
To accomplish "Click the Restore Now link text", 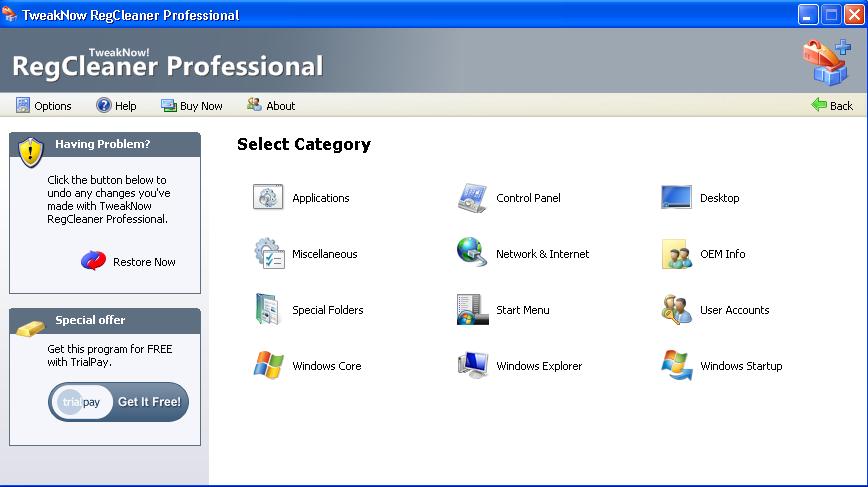I will click(144, 262).
